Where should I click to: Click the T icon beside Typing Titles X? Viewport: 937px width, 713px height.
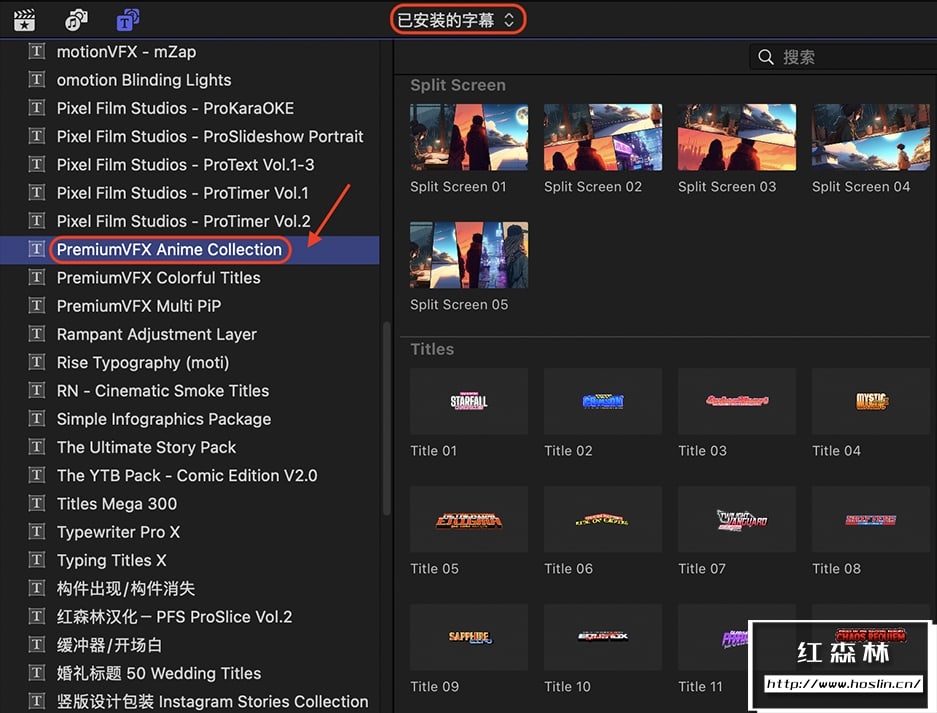36,559
